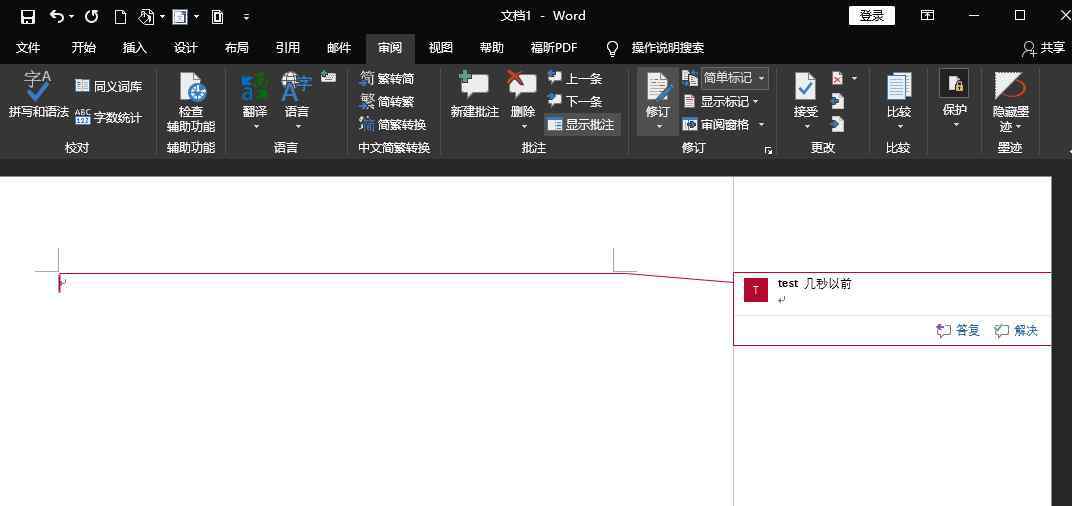Viewport: 1072px width, 506px height.
Task: Switch to the 开始 ribbon tab
Action: pos(83,48)
